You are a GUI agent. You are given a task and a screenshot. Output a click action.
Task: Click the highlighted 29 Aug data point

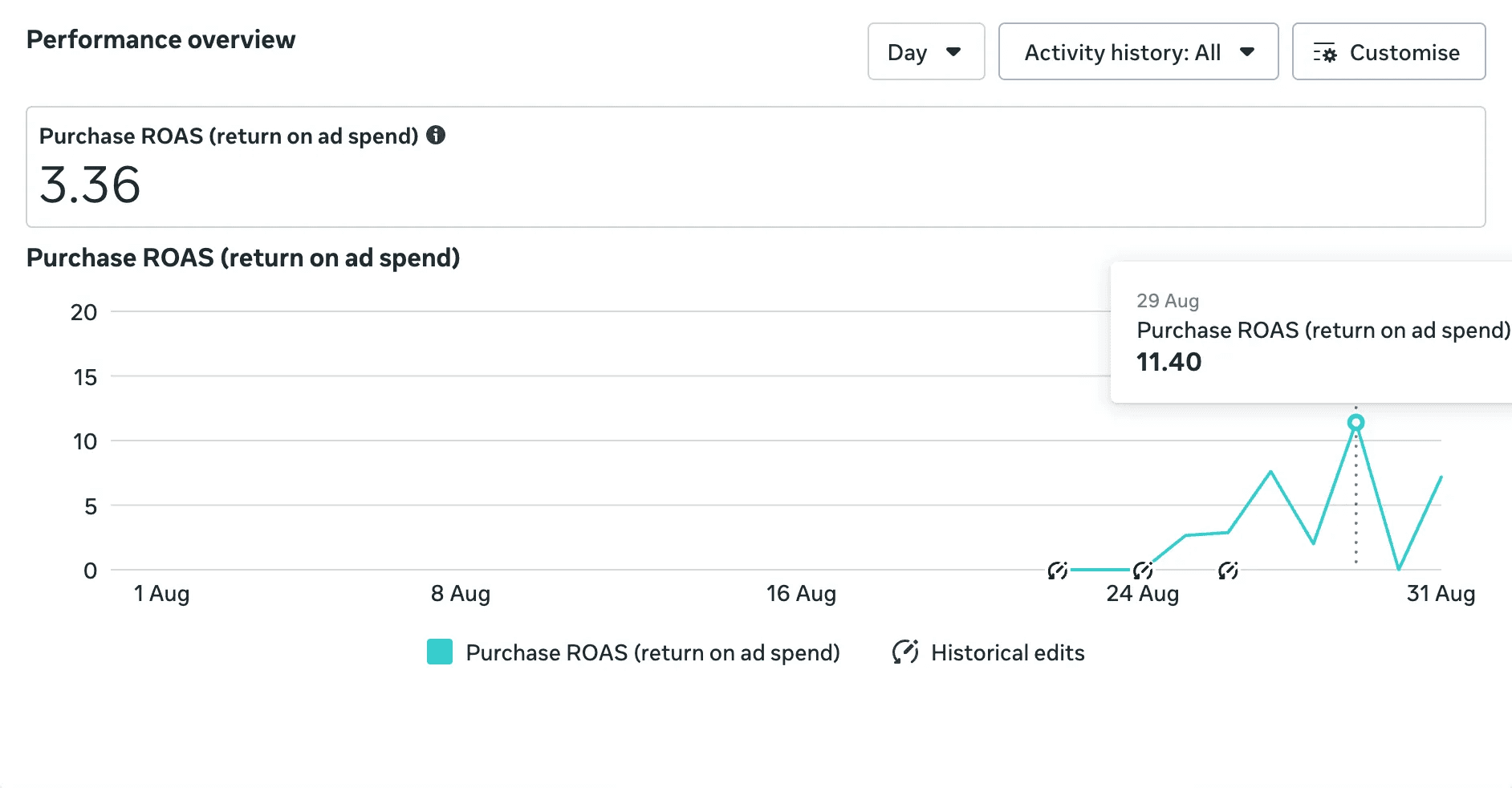(1356, 422)
